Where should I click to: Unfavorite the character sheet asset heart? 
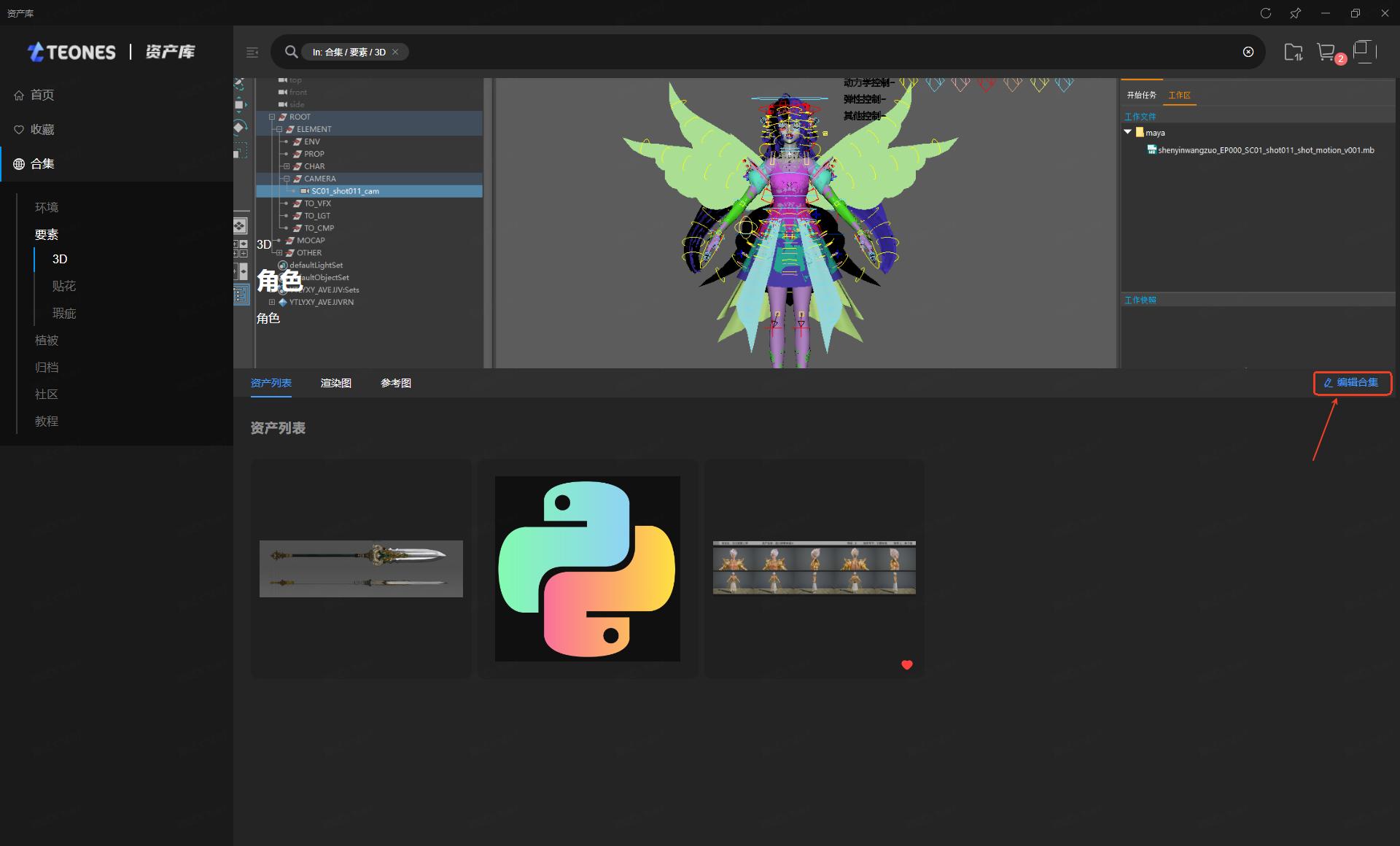pyautogui.click(x=906, y=664)
